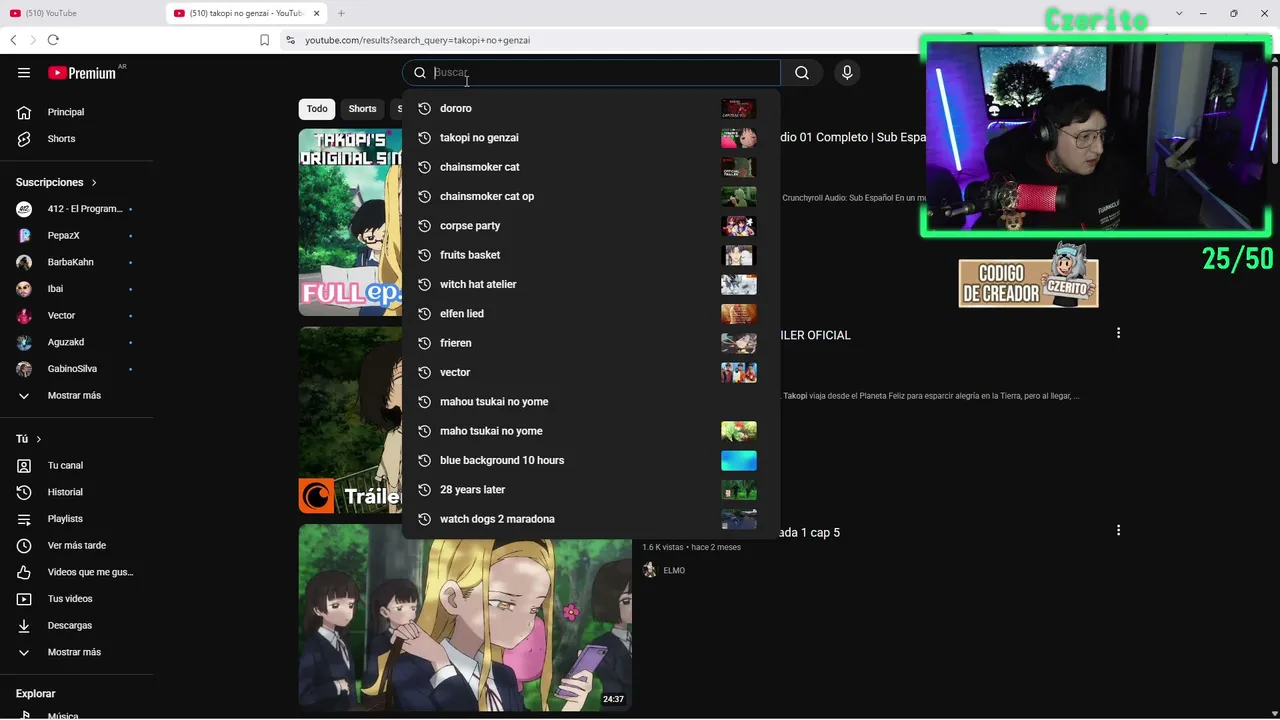This screenshot has height=720, width=1280.
Task: Select the Shorts filter chip
Action: point(362,109)
